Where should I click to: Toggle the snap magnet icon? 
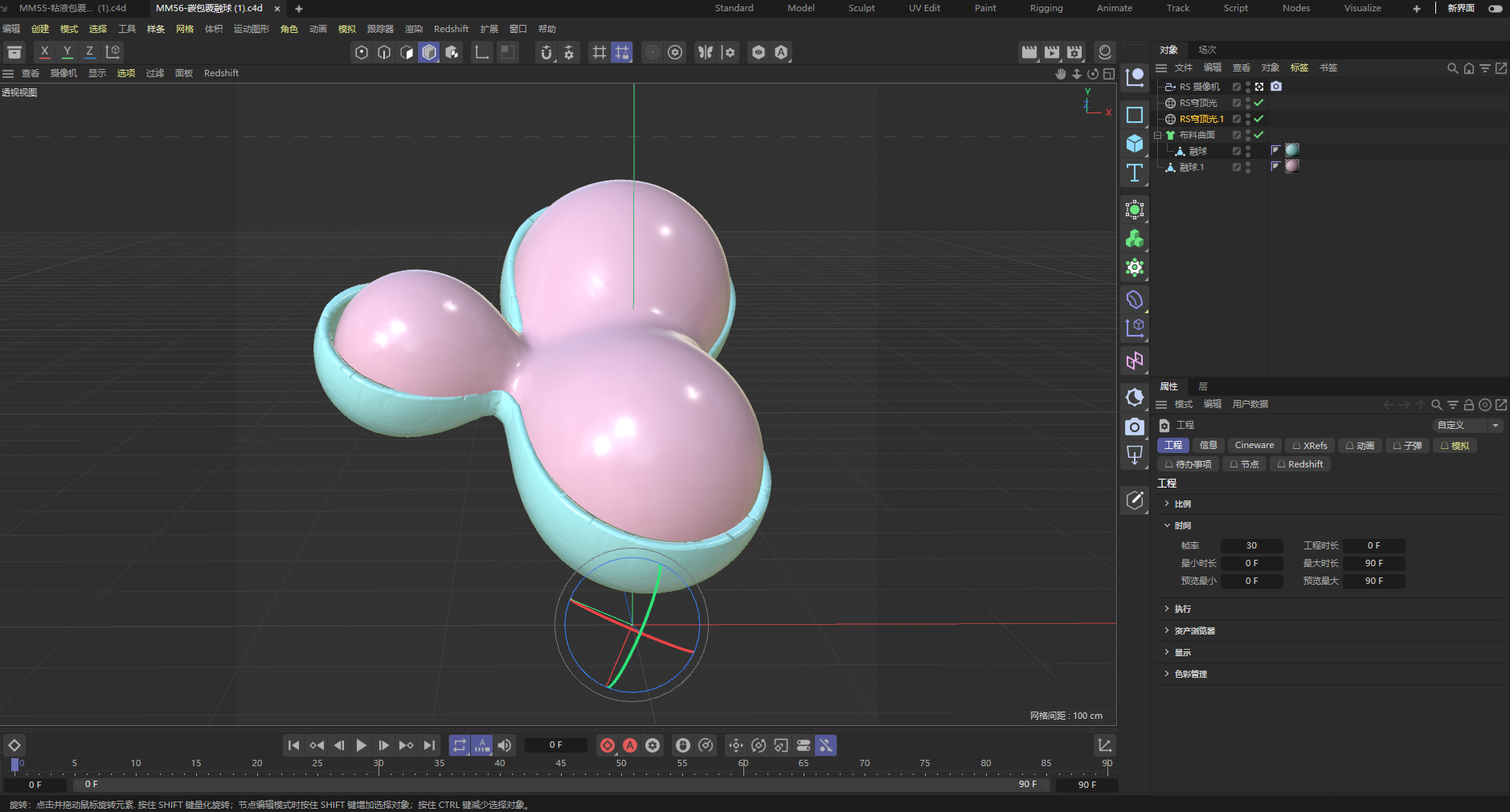[546, 52]
